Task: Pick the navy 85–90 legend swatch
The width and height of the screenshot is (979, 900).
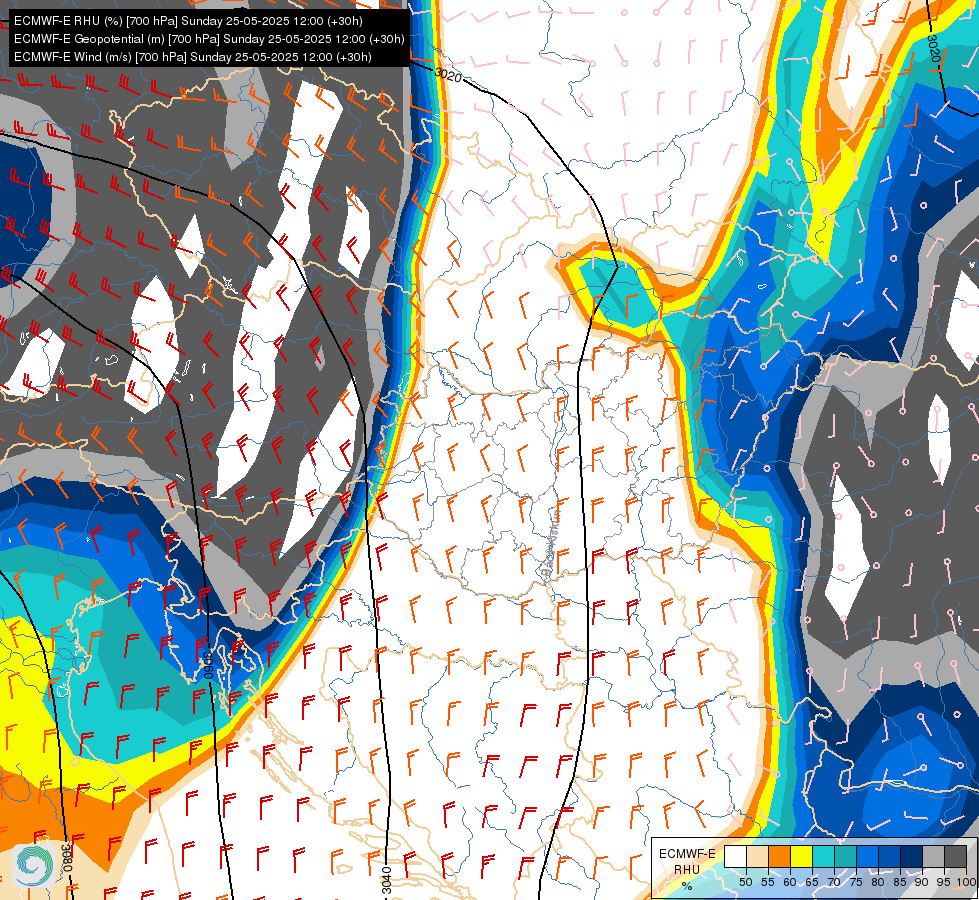Action: point(911,857)
